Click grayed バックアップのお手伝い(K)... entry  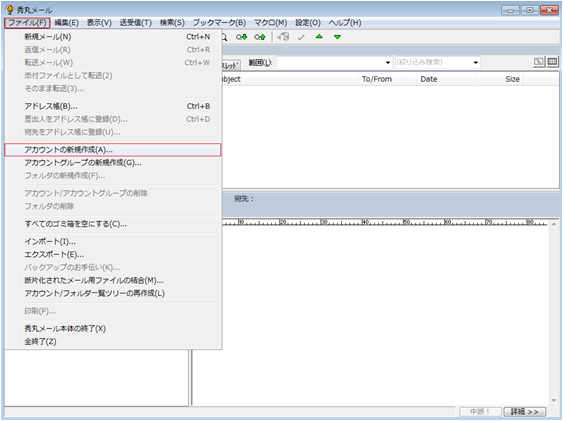click(113, 267)
